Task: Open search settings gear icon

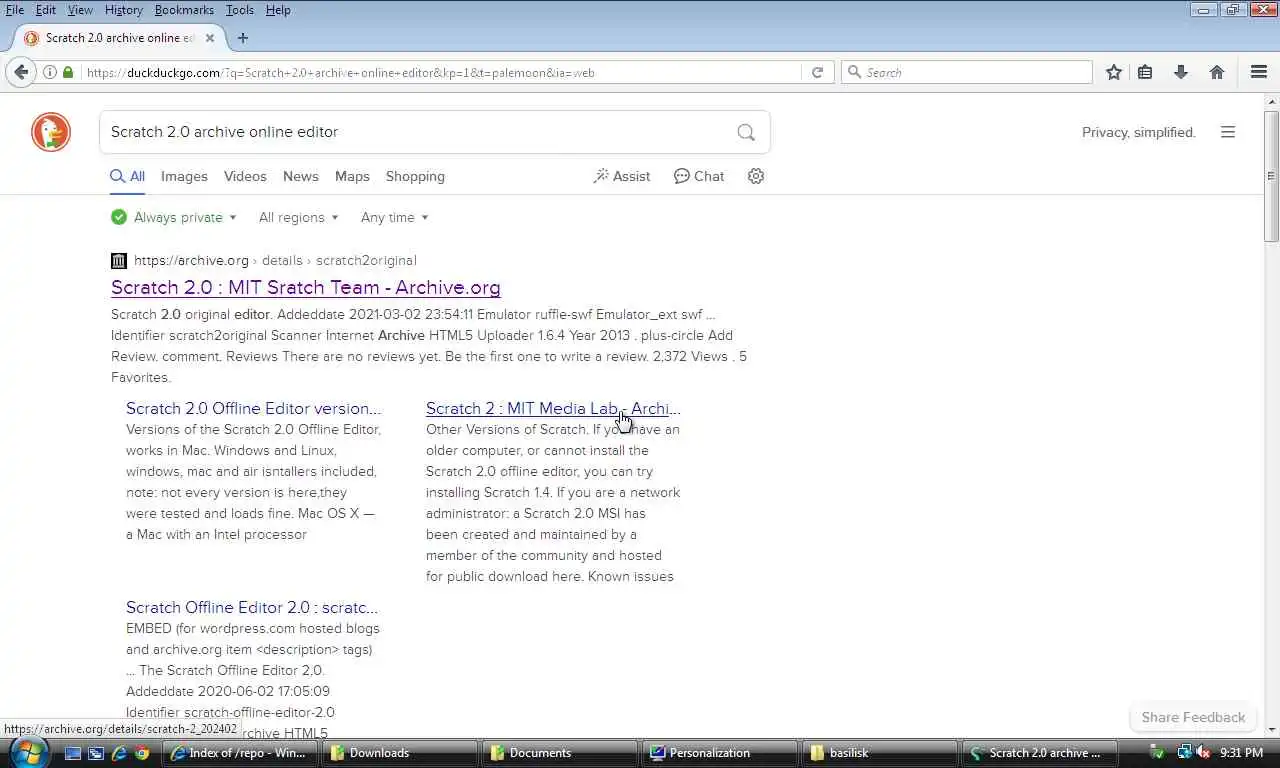Action: pos(756,176)
